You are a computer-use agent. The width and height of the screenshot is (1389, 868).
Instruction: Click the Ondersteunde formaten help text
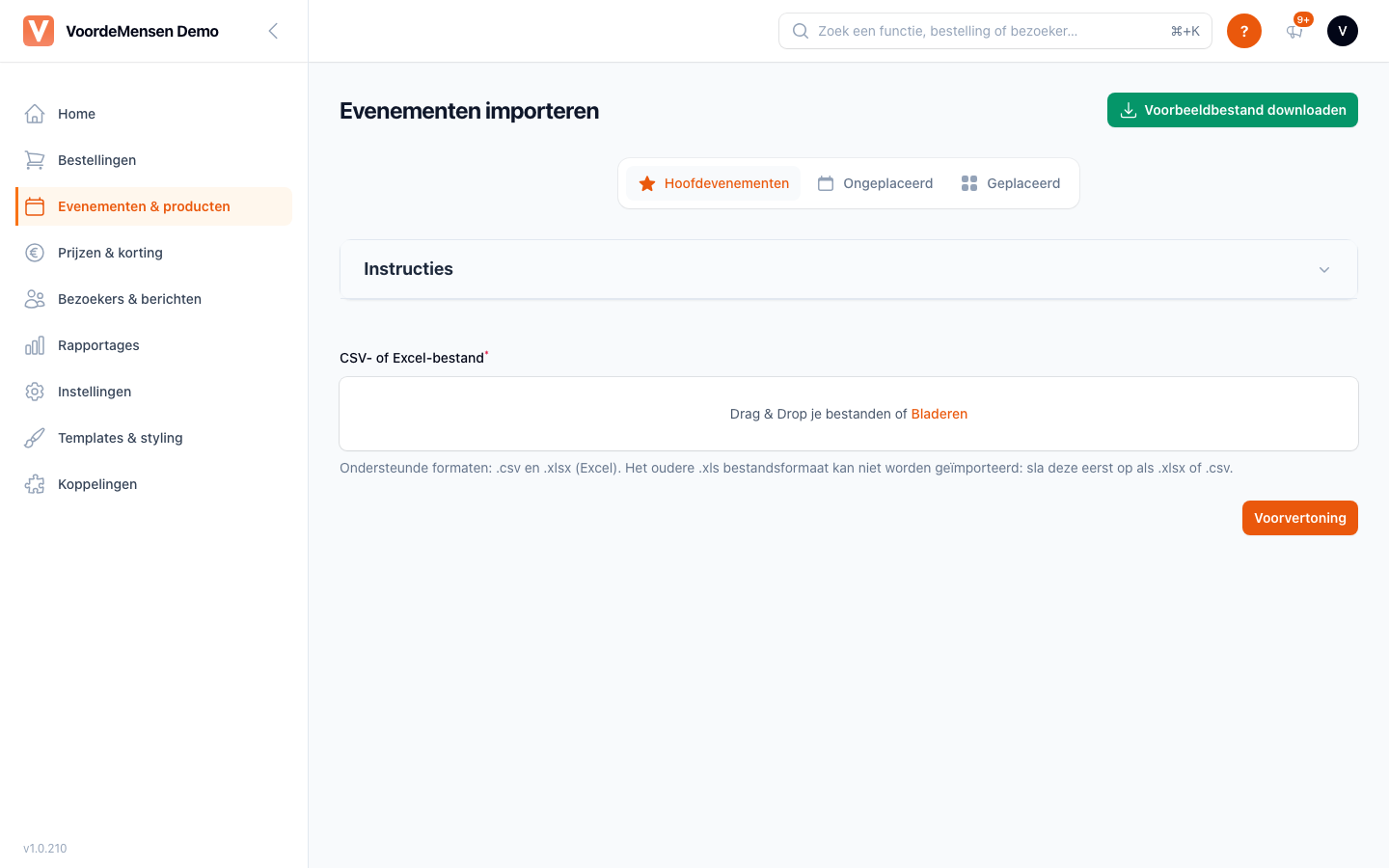pyautogui.click(x=786, y=468)
